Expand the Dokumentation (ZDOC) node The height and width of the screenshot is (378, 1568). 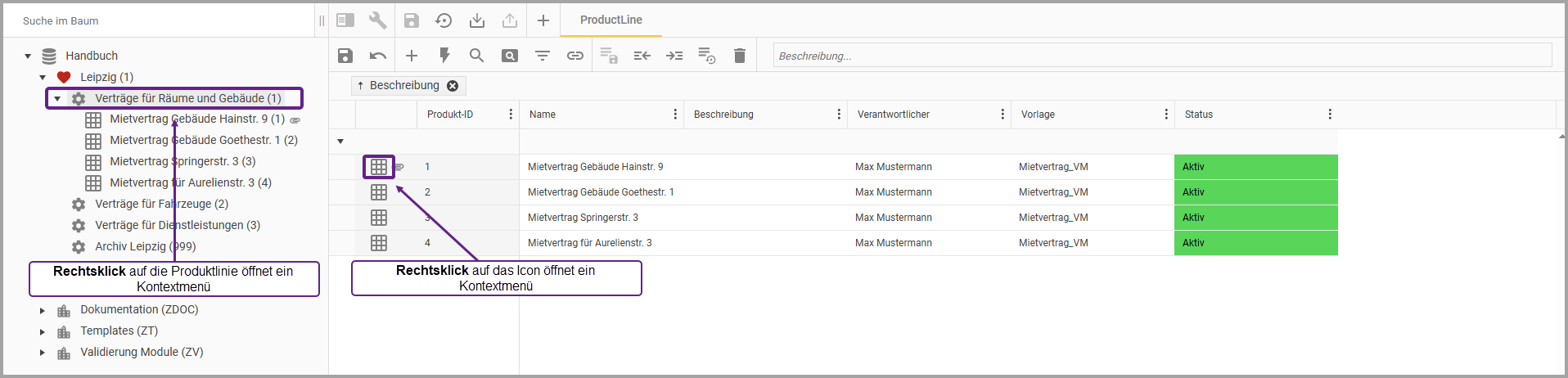click(x=43, y=310)
